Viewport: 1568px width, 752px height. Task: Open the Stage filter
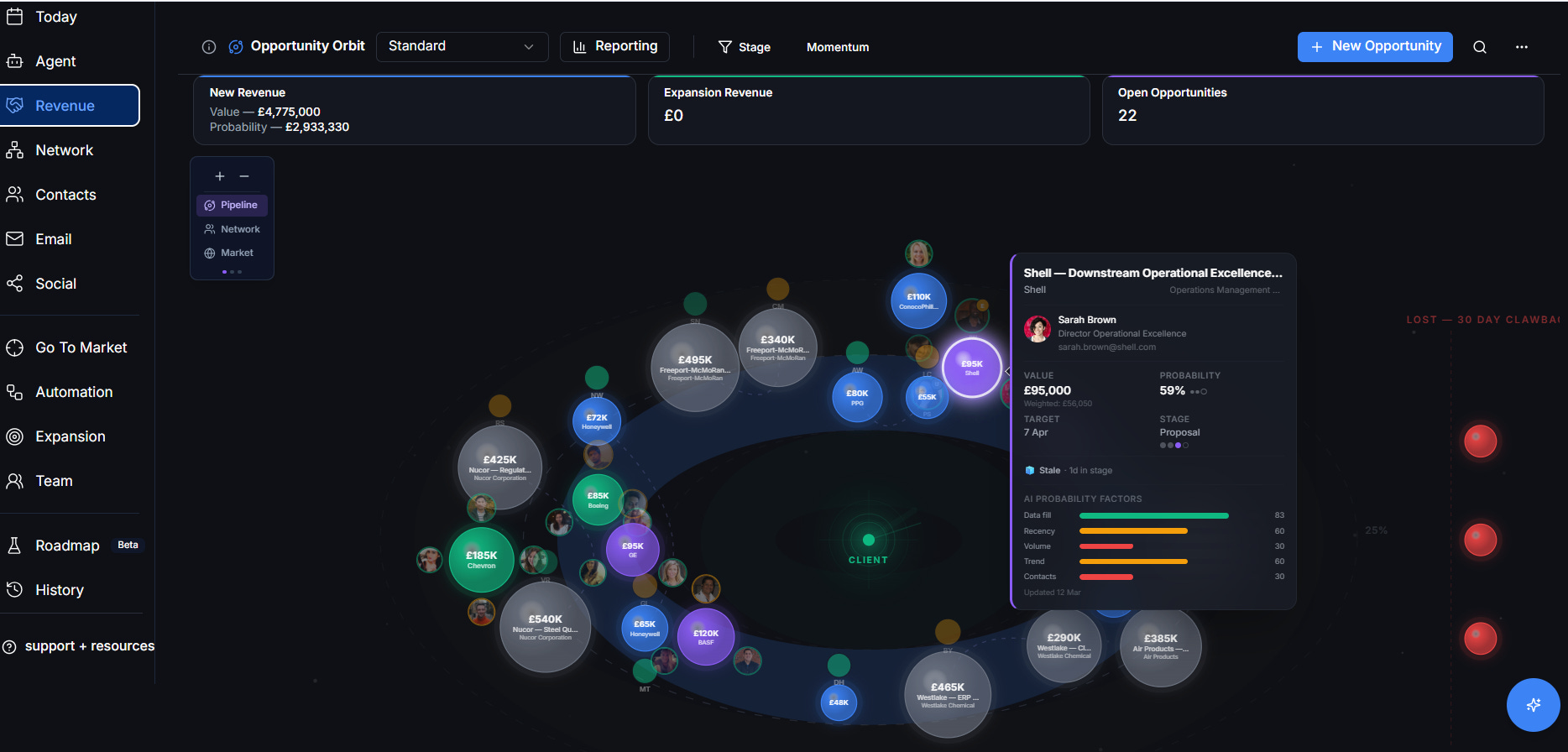pyautogui.click(x=744, y=47)
